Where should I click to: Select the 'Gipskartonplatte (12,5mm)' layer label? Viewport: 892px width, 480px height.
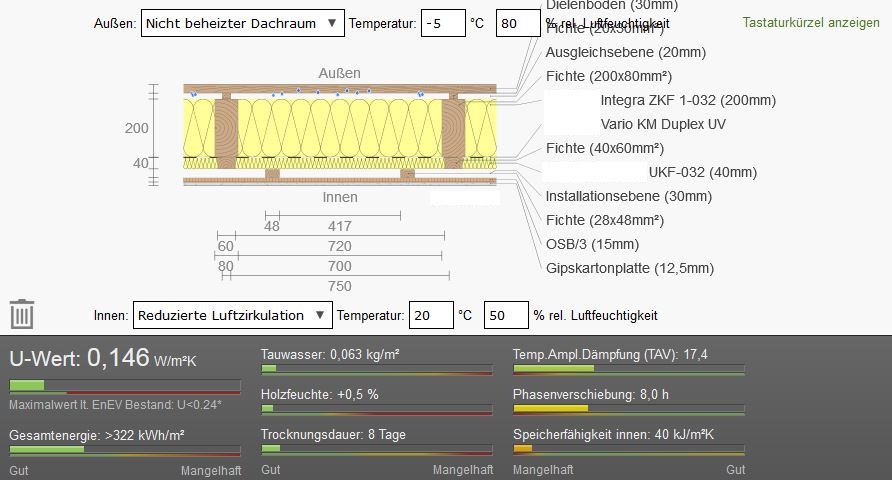coord(630,268)
